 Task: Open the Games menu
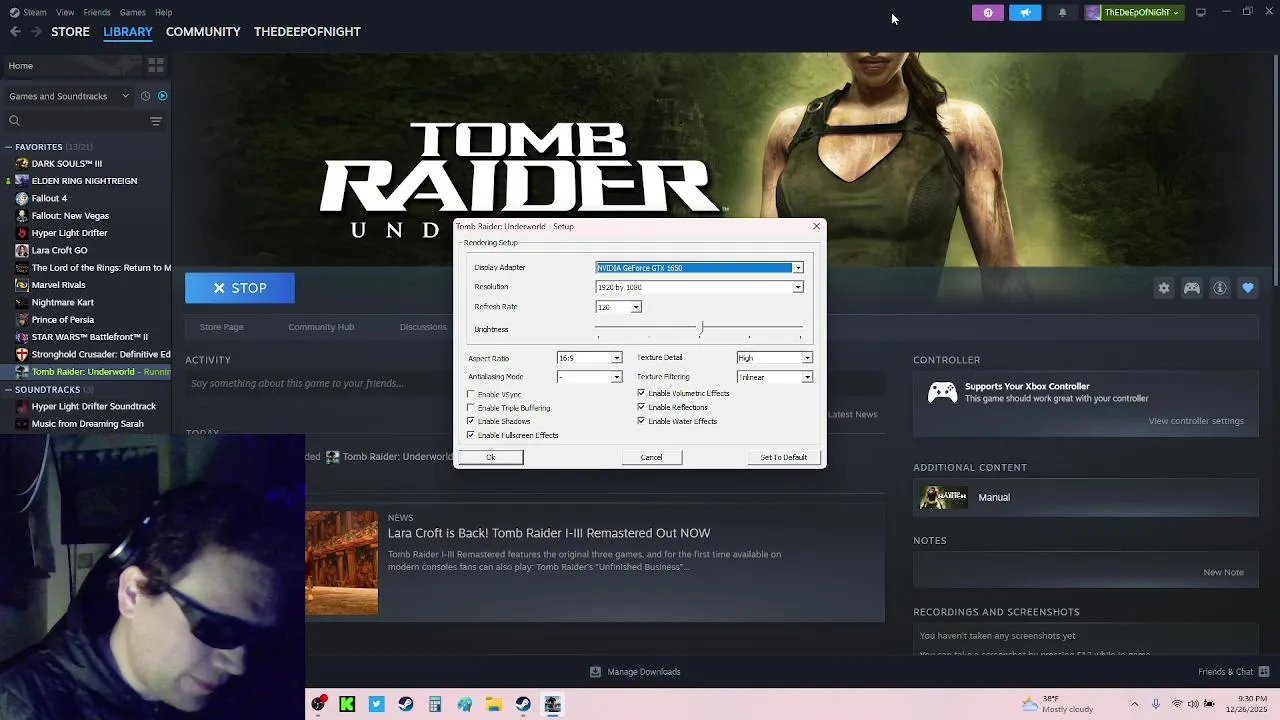click(132, 12)
